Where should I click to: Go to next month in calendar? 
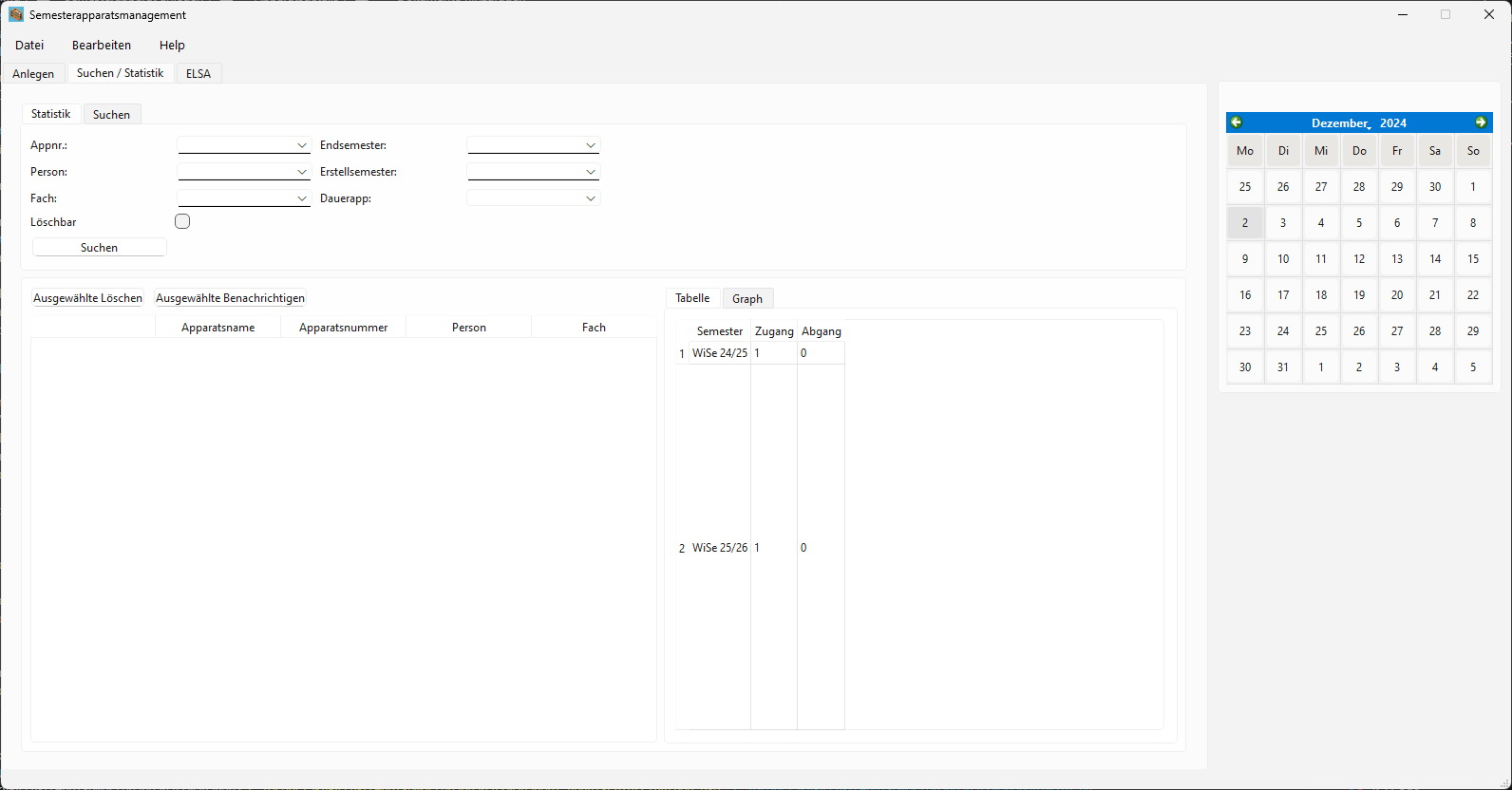tap(1481, 122)
